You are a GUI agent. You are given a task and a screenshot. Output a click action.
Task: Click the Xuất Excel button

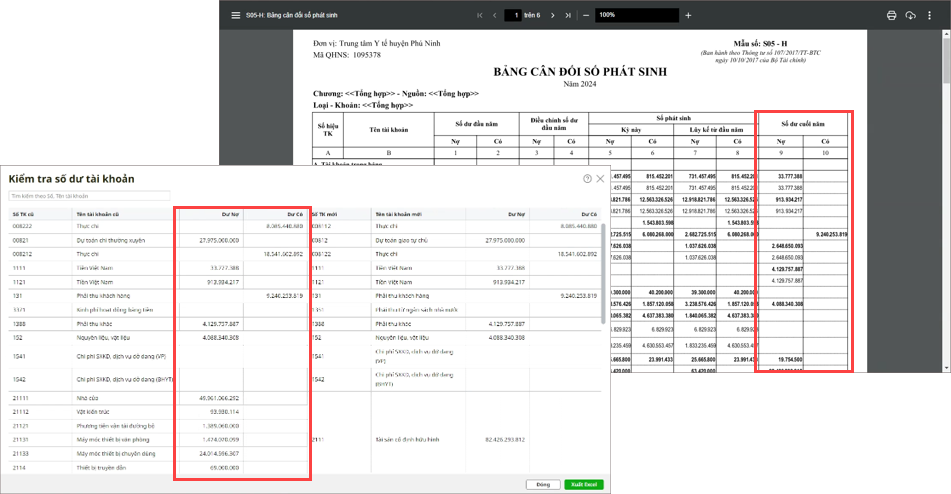coord(582,484)
